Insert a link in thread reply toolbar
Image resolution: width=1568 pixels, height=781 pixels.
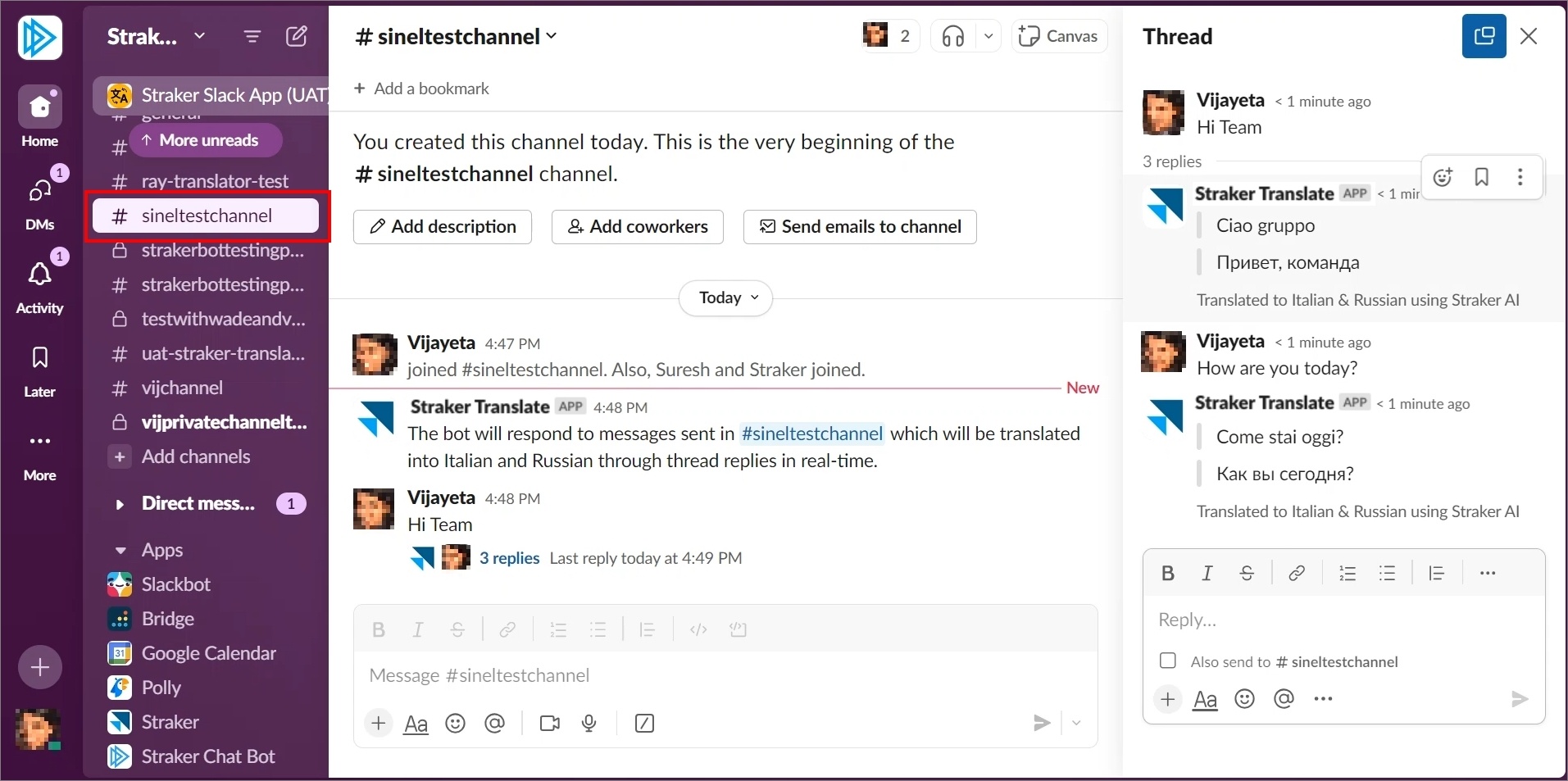pyautogui.click(x=1297, y=574)
